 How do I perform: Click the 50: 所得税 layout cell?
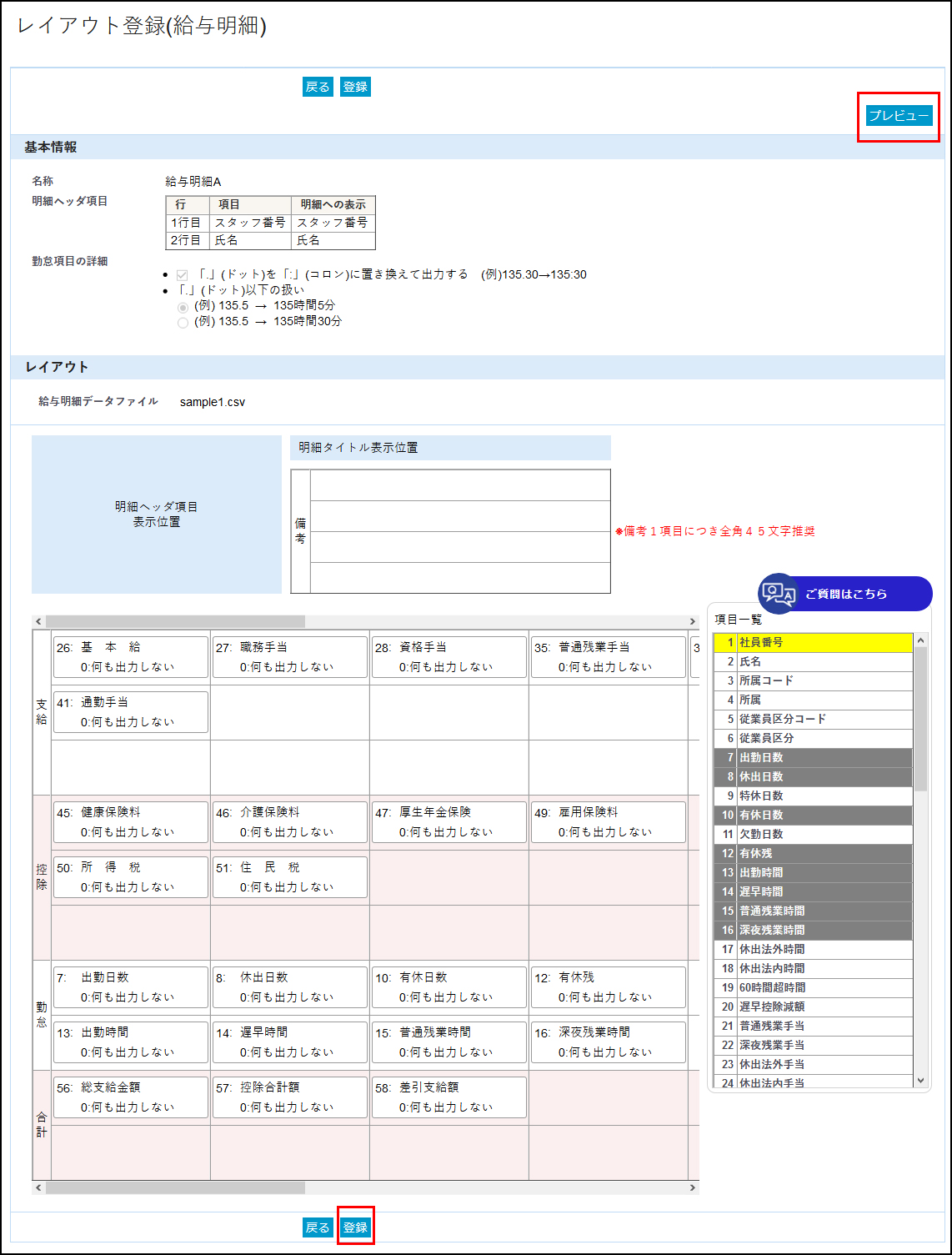[131, 877]
